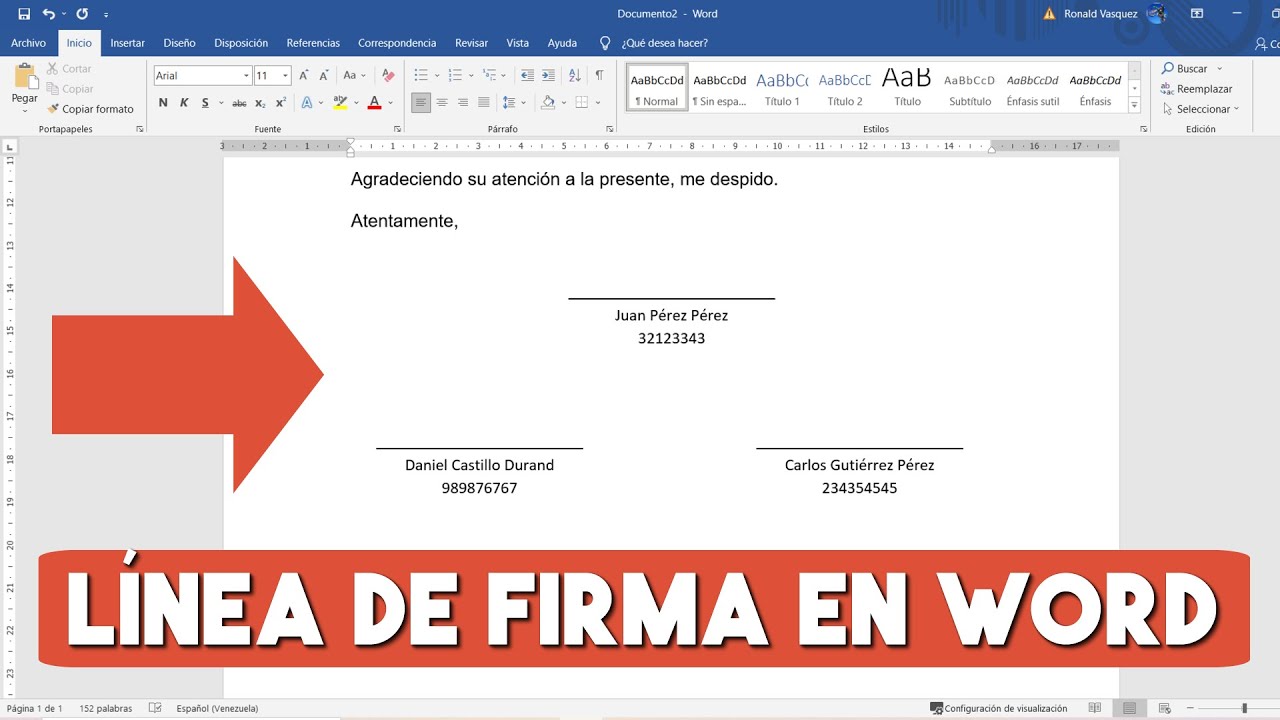Image resolution: width=1280 pixels, height=720 pixels.
Task: Apply the Título 1 style
Action: (782, 89)
